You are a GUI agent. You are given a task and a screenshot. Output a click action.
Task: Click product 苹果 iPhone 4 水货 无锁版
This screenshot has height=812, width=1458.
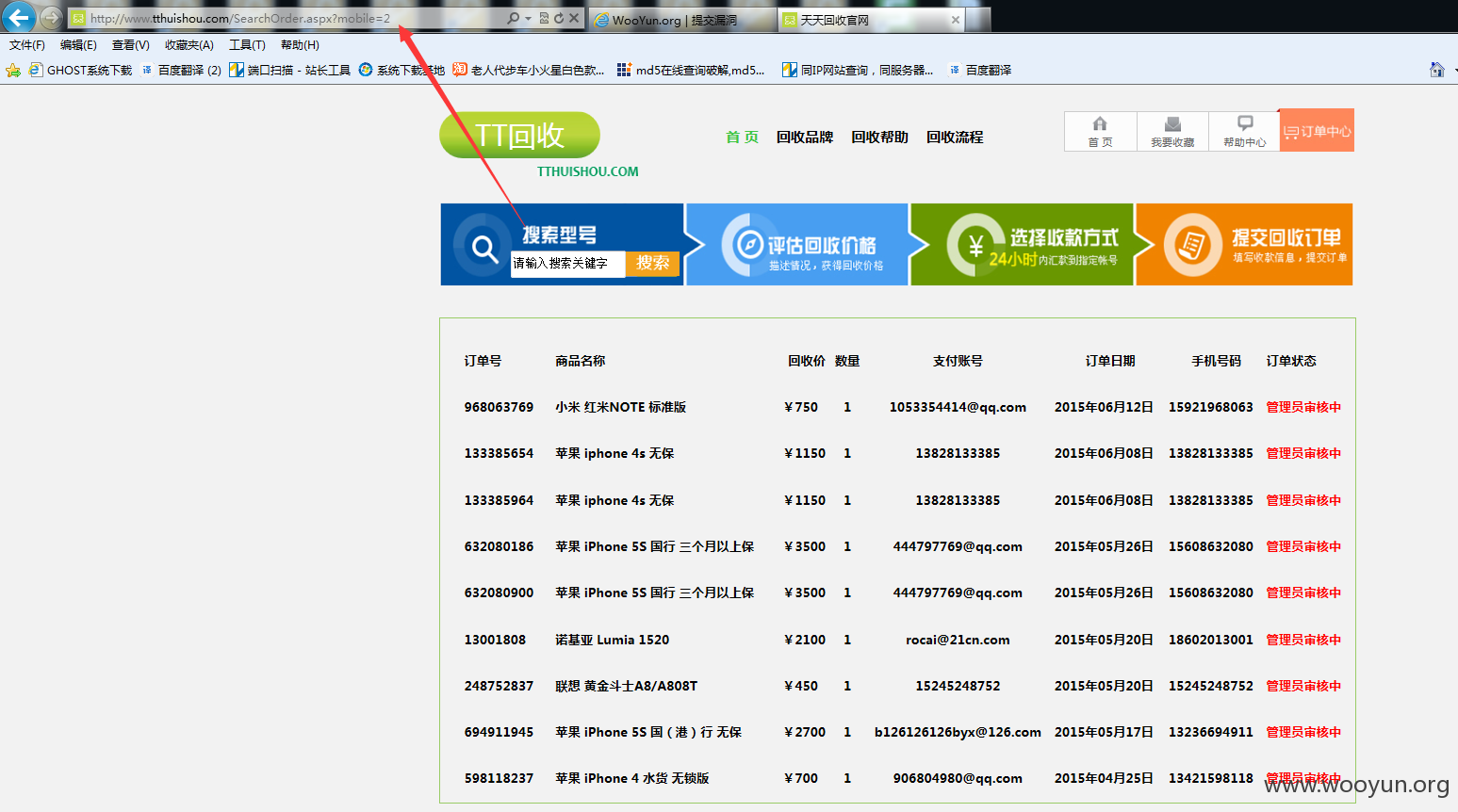(x=631, y=778)
